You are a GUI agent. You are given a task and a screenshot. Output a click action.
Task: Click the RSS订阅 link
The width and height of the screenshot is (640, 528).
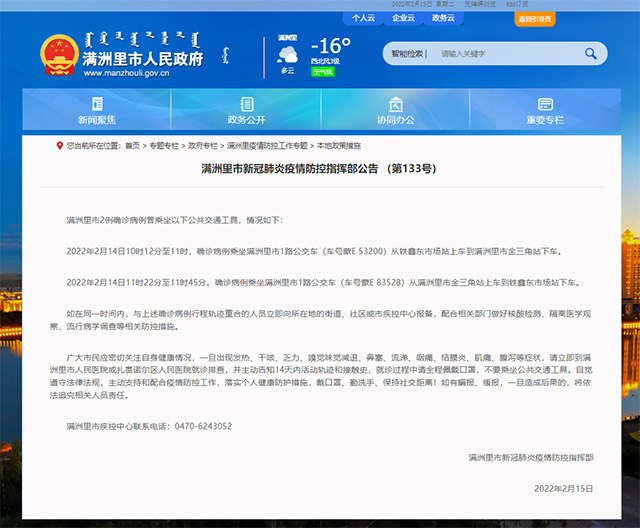(518, 4)
